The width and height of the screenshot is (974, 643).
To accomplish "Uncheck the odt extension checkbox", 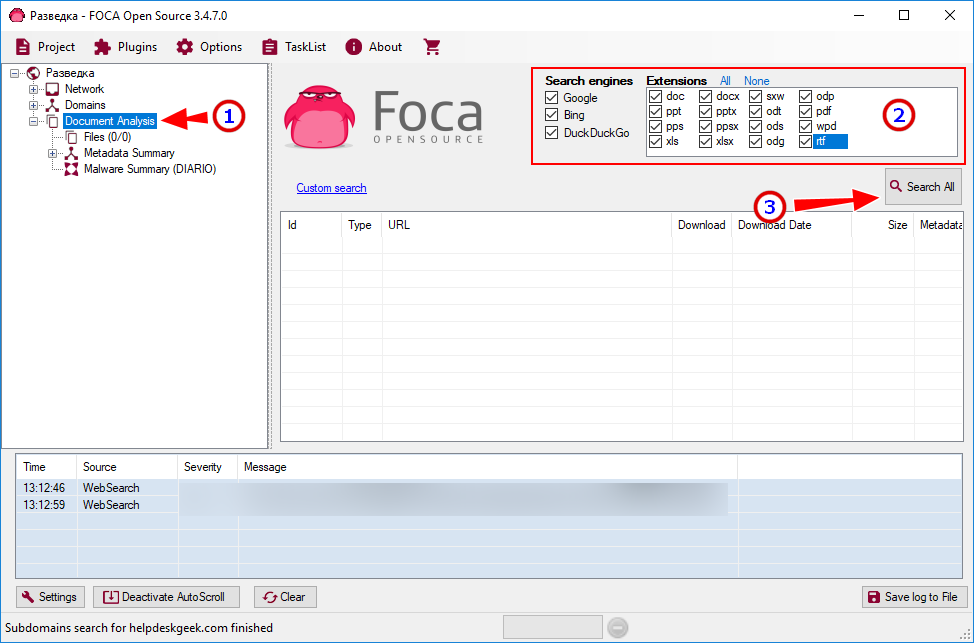I will (x=755, y=111).
